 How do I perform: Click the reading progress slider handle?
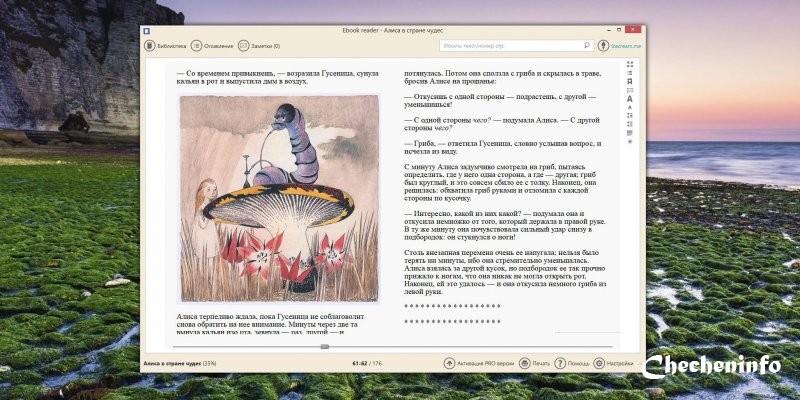(324, 346)
